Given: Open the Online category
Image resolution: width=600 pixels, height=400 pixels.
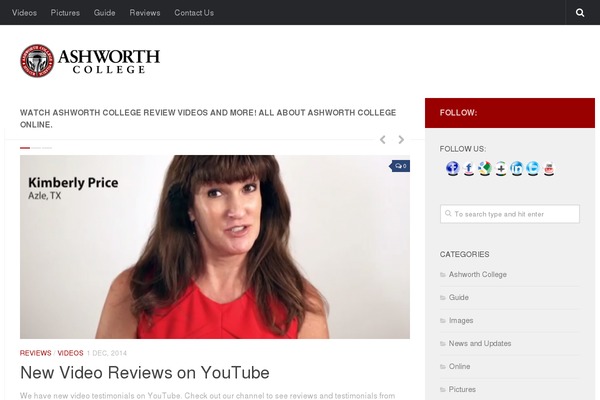Looking at the screenshot, I should coord(459,366).
